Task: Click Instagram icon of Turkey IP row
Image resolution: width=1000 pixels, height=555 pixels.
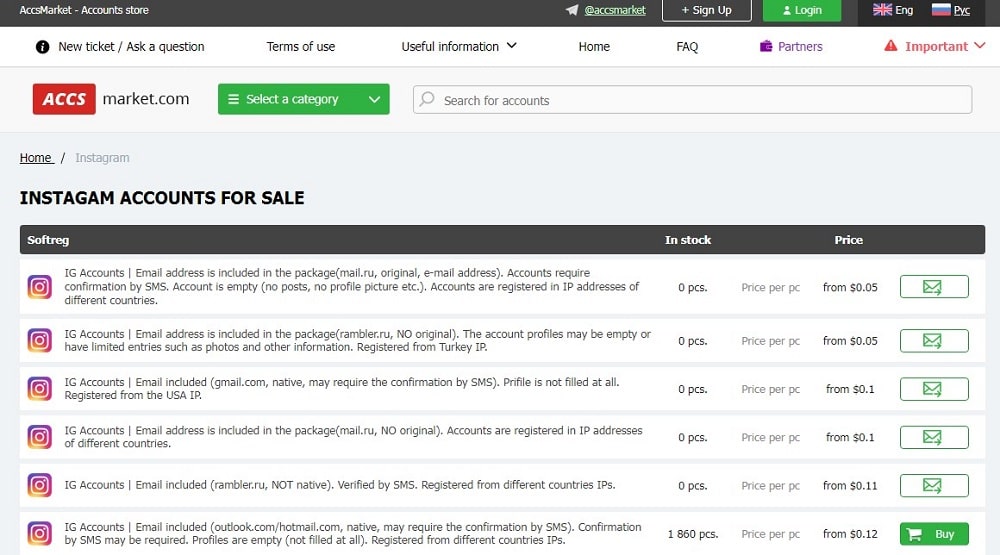Action: (40, 340)
